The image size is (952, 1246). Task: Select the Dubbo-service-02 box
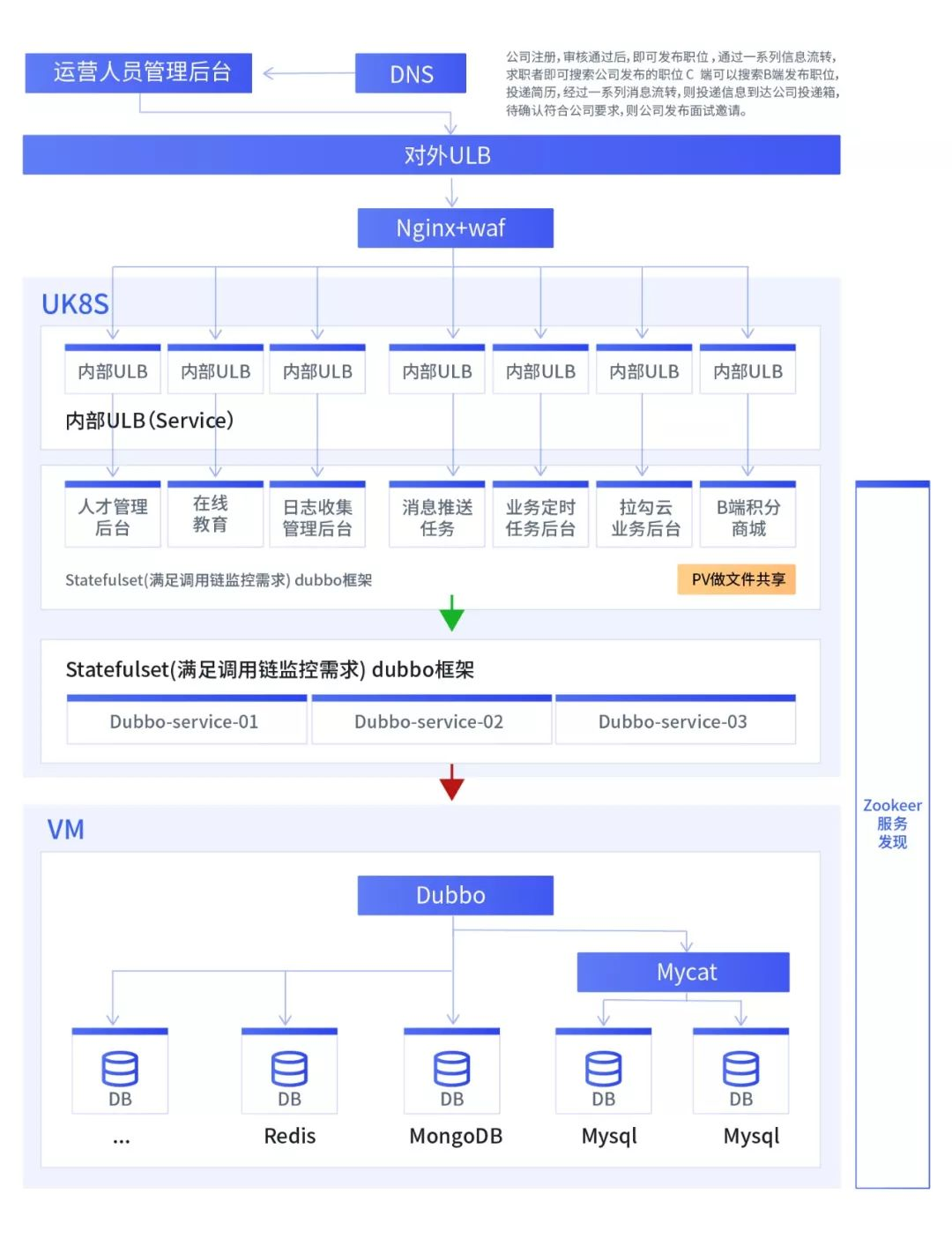click(x=431, y=720)
